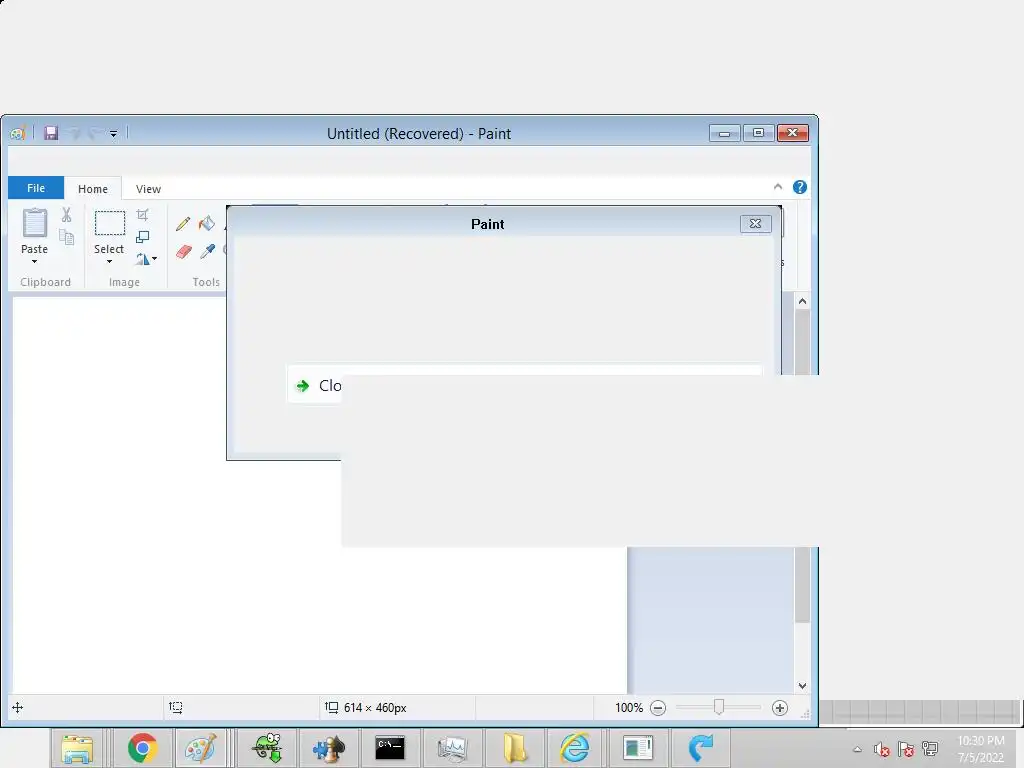This screenshot has width=1024, height=768.
Task: Show hidden system tray icons
Action: [x=857, y=749]
